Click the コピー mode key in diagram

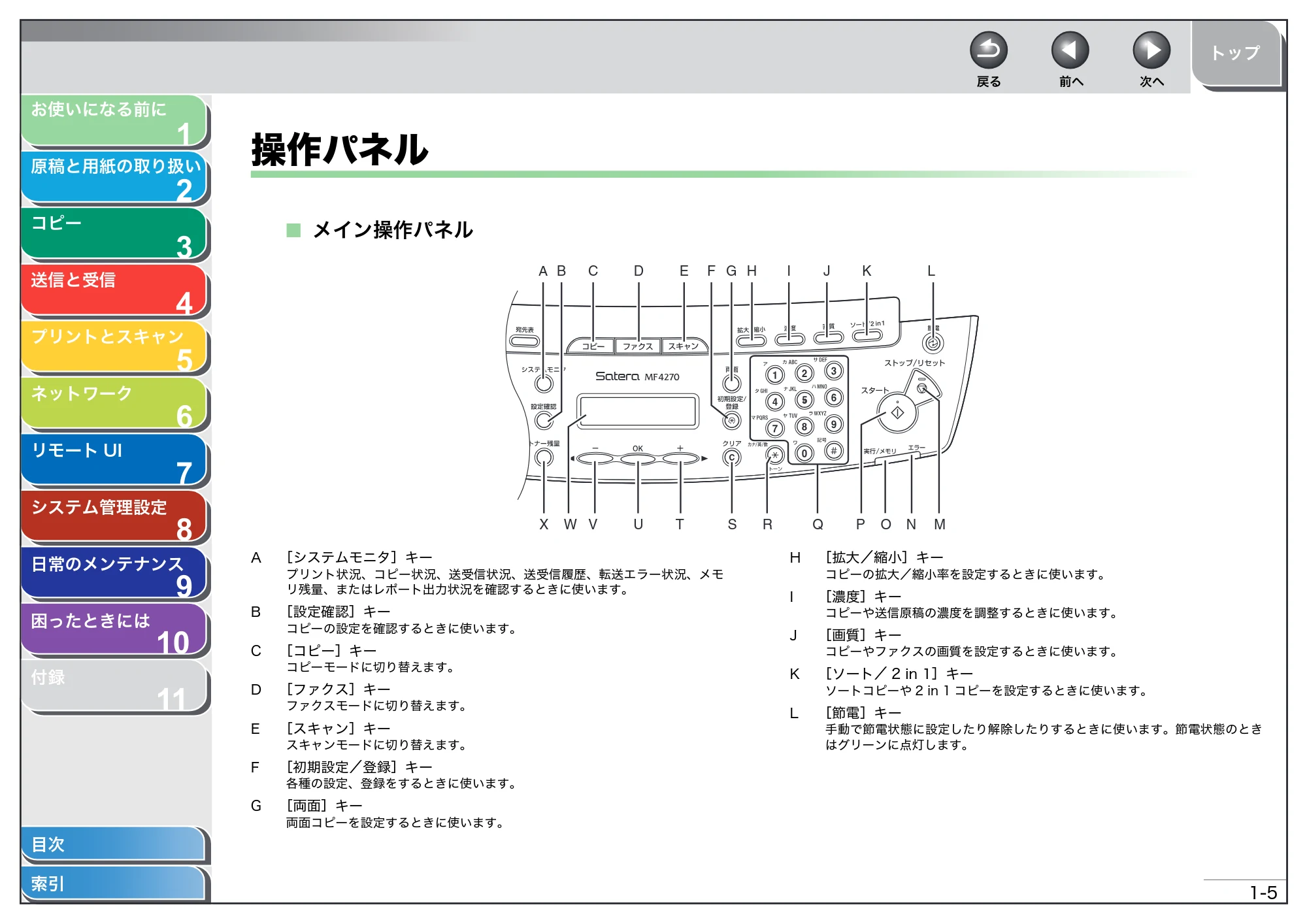click(x=593, y=346)
